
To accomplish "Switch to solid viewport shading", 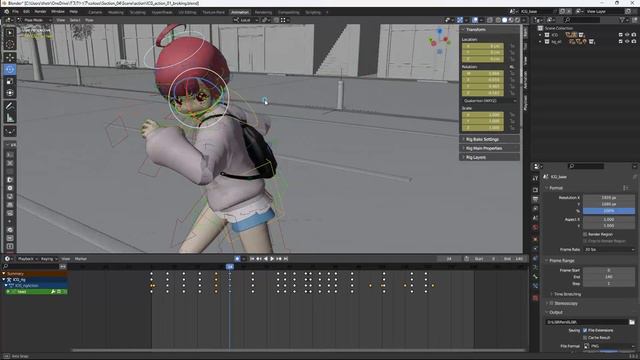I will pos(504,20).
